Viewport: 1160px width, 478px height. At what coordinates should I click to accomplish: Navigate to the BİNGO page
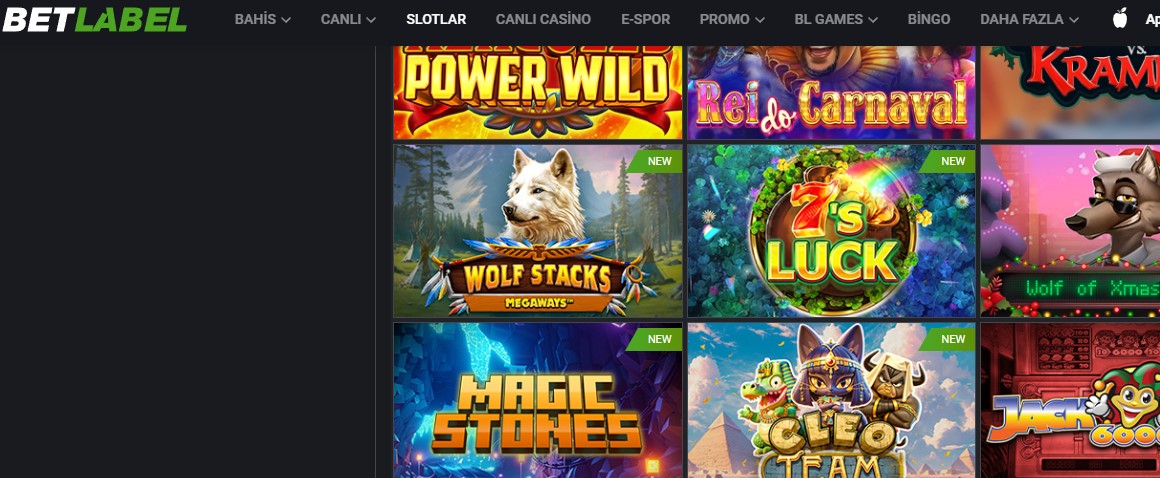point(928,19)
